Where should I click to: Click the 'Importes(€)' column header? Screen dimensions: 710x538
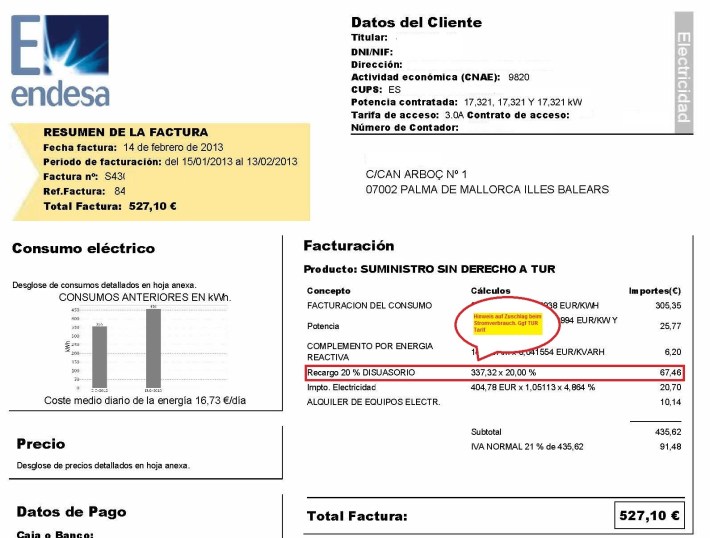(x=655, y=291)
